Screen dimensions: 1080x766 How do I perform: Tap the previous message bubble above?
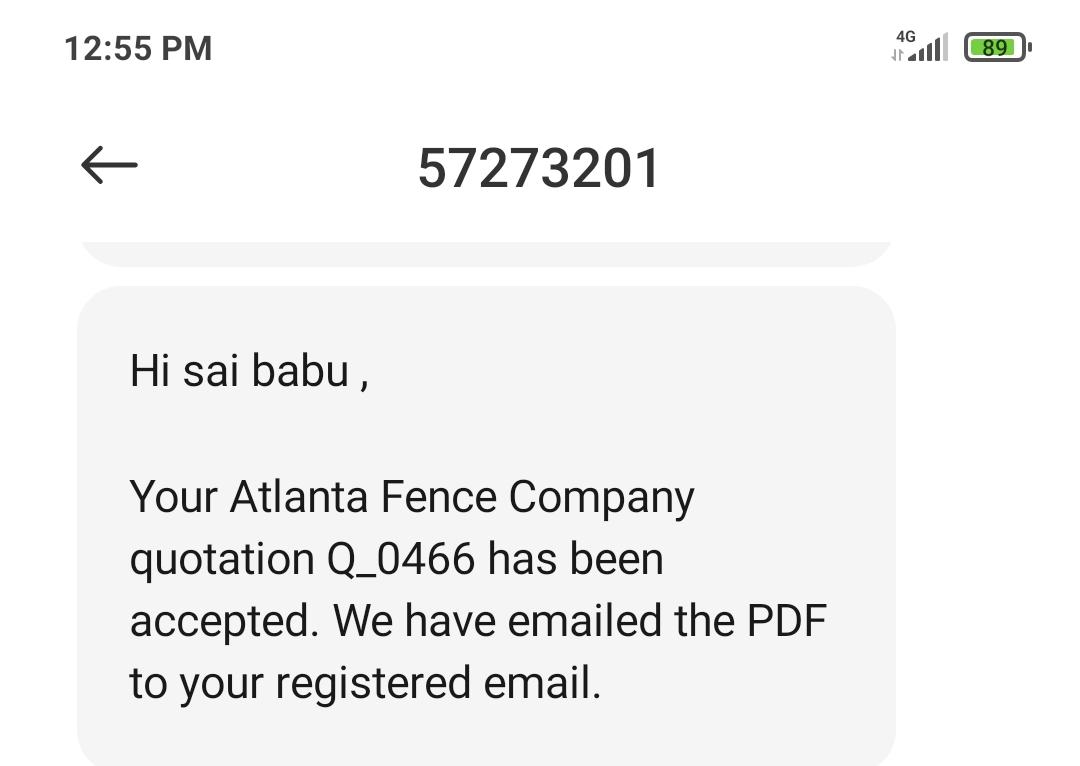(485, 253)
